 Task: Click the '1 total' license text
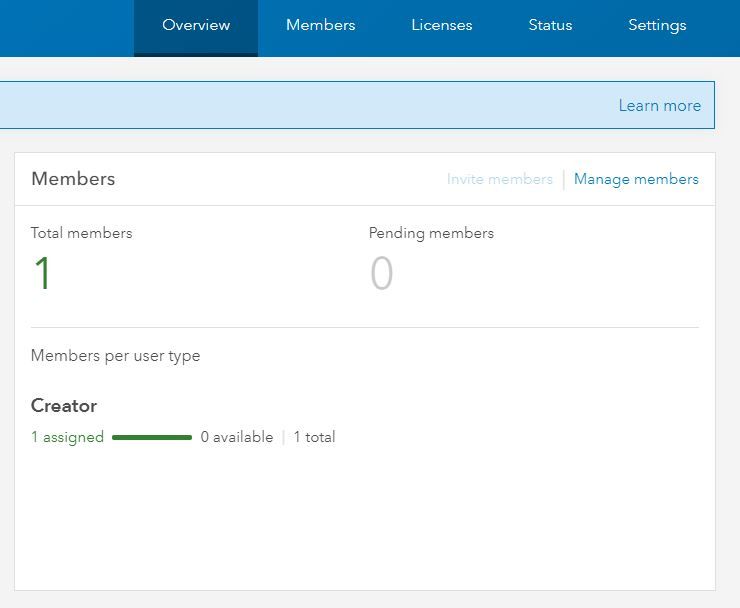pos(314,437)
